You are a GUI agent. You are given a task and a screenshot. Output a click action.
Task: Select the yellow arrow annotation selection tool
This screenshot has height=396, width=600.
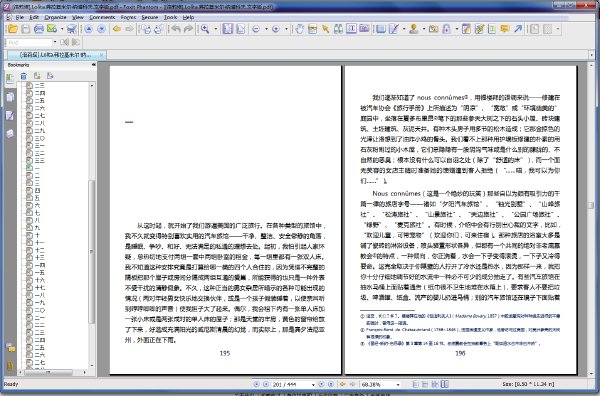click(x=326, y=29)
